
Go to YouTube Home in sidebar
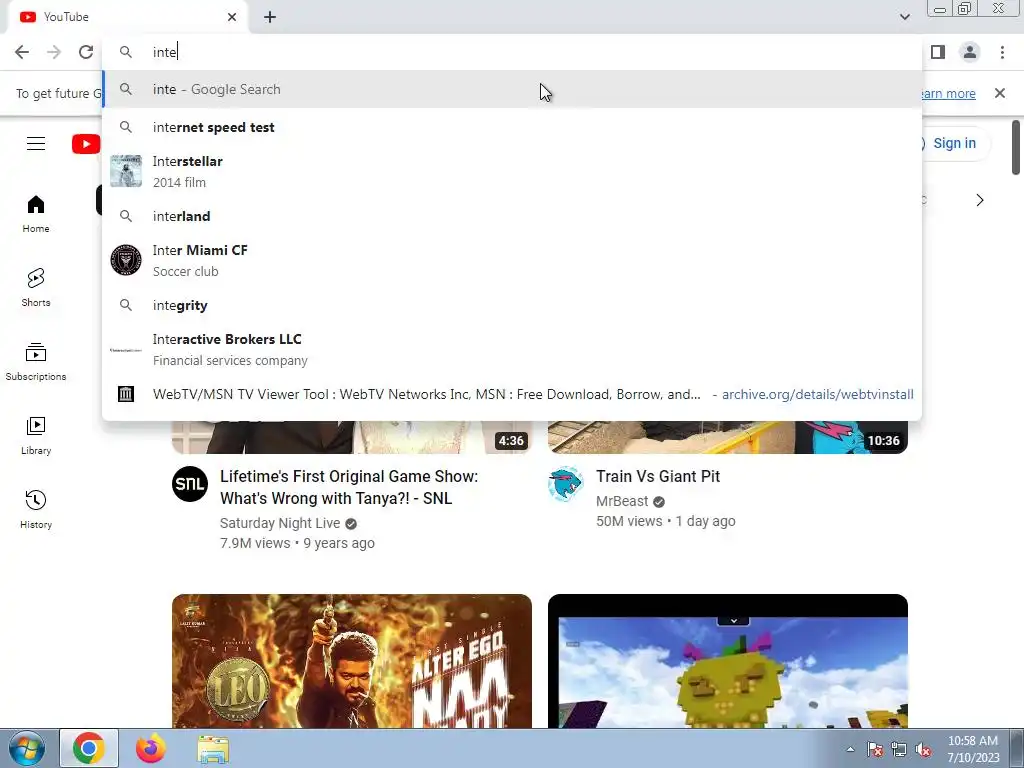[36, 214]
